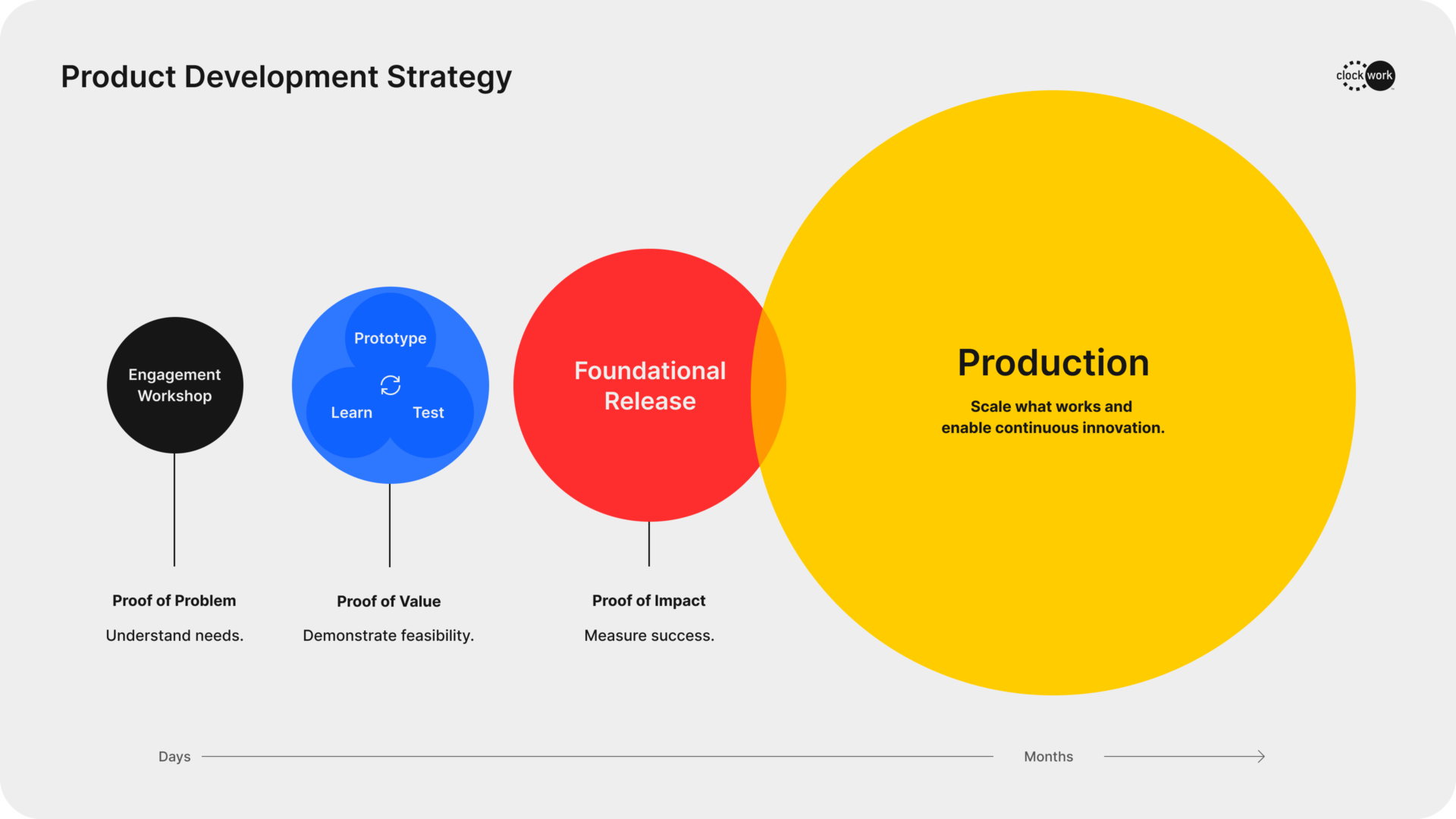Click the Understand needs text

[x=174, y=635]
